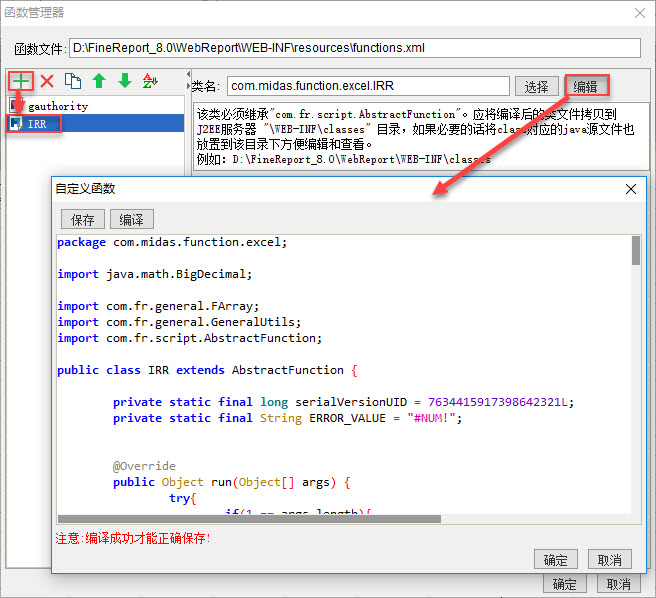Copy the selected function with the duplicate icon
The width and height of the screenshot is (656, 598).
pyautogui.click(x=73, y=81)
